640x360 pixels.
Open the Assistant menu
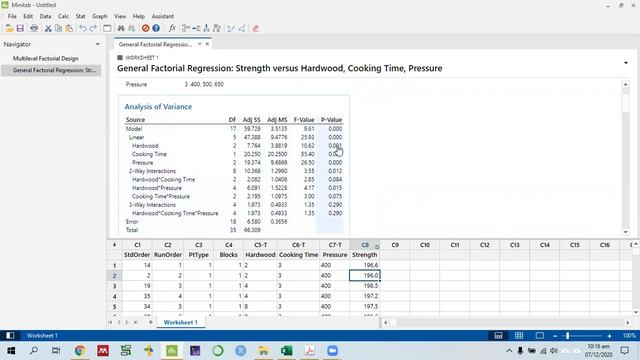(162, 16)
